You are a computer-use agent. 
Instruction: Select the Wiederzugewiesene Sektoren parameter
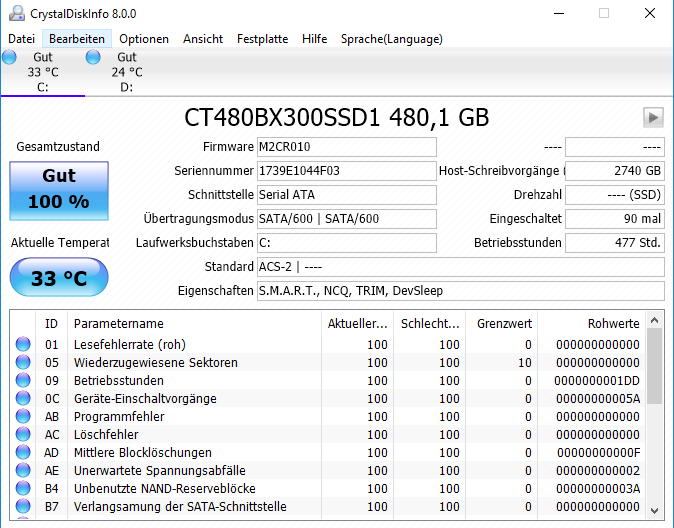(328, 362)
